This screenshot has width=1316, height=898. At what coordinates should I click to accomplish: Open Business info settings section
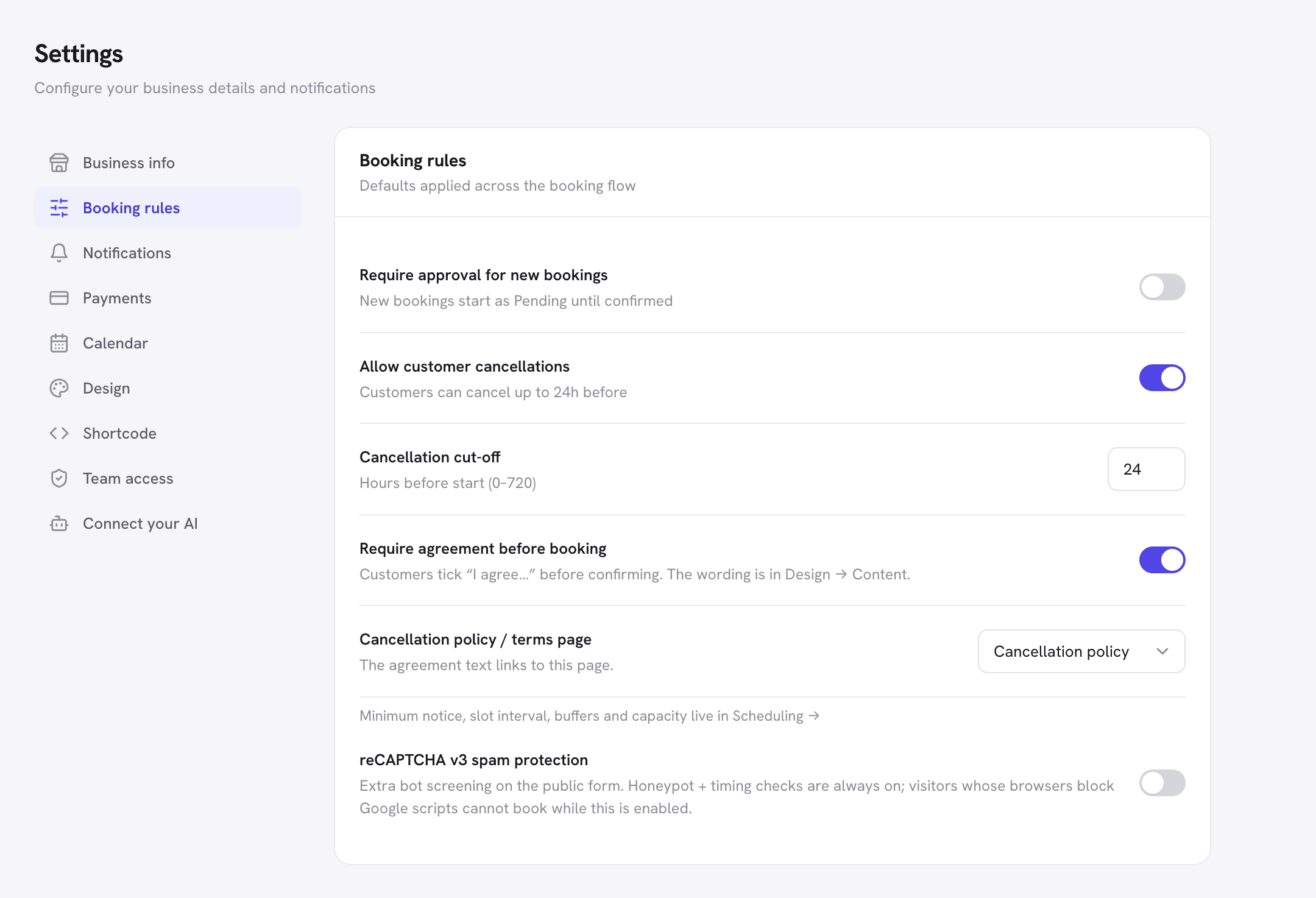pos(168,163)
